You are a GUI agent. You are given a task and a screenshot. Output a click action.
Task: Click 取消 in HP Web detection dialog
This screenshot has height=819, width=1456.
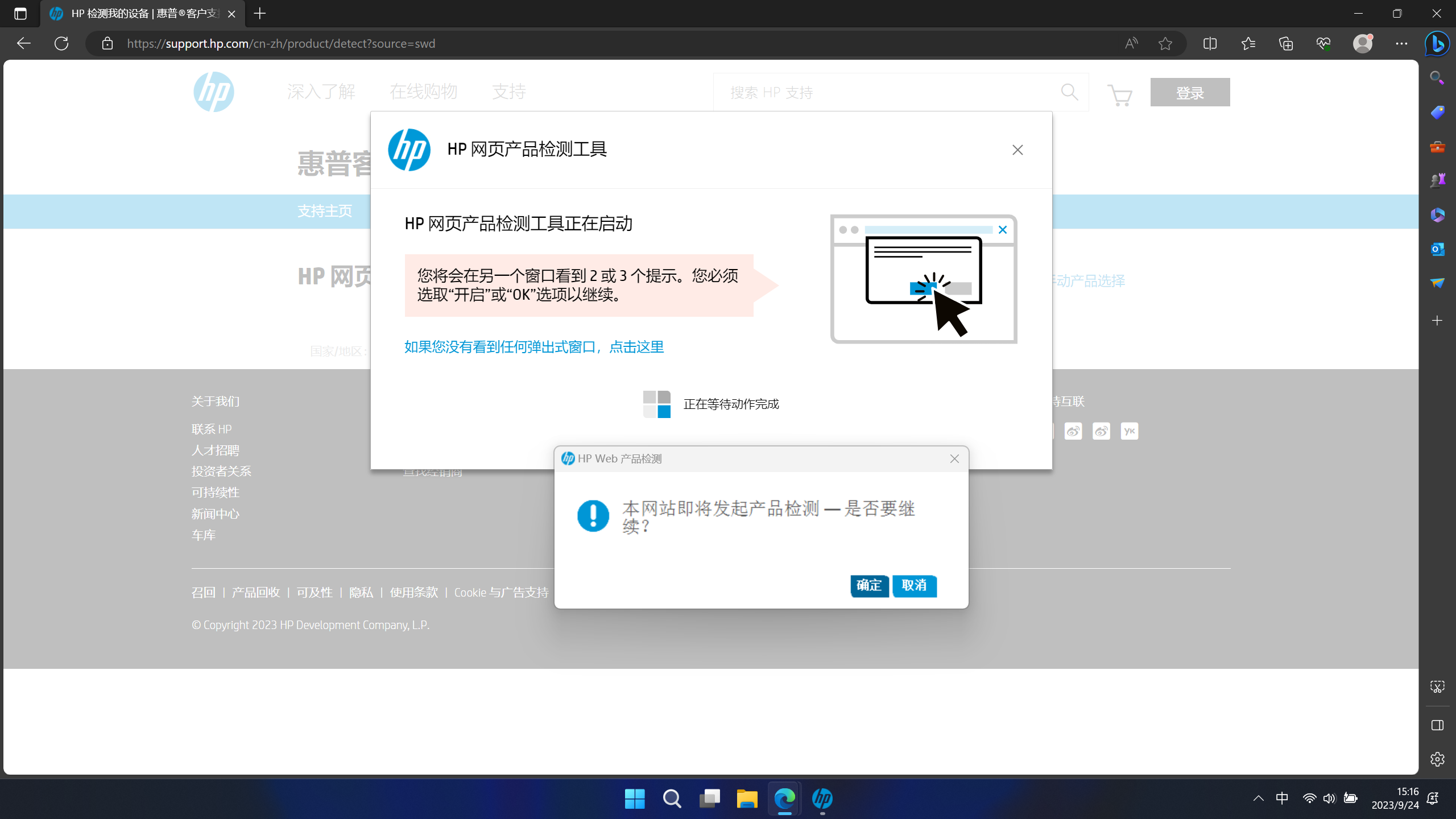pos(914,585)
